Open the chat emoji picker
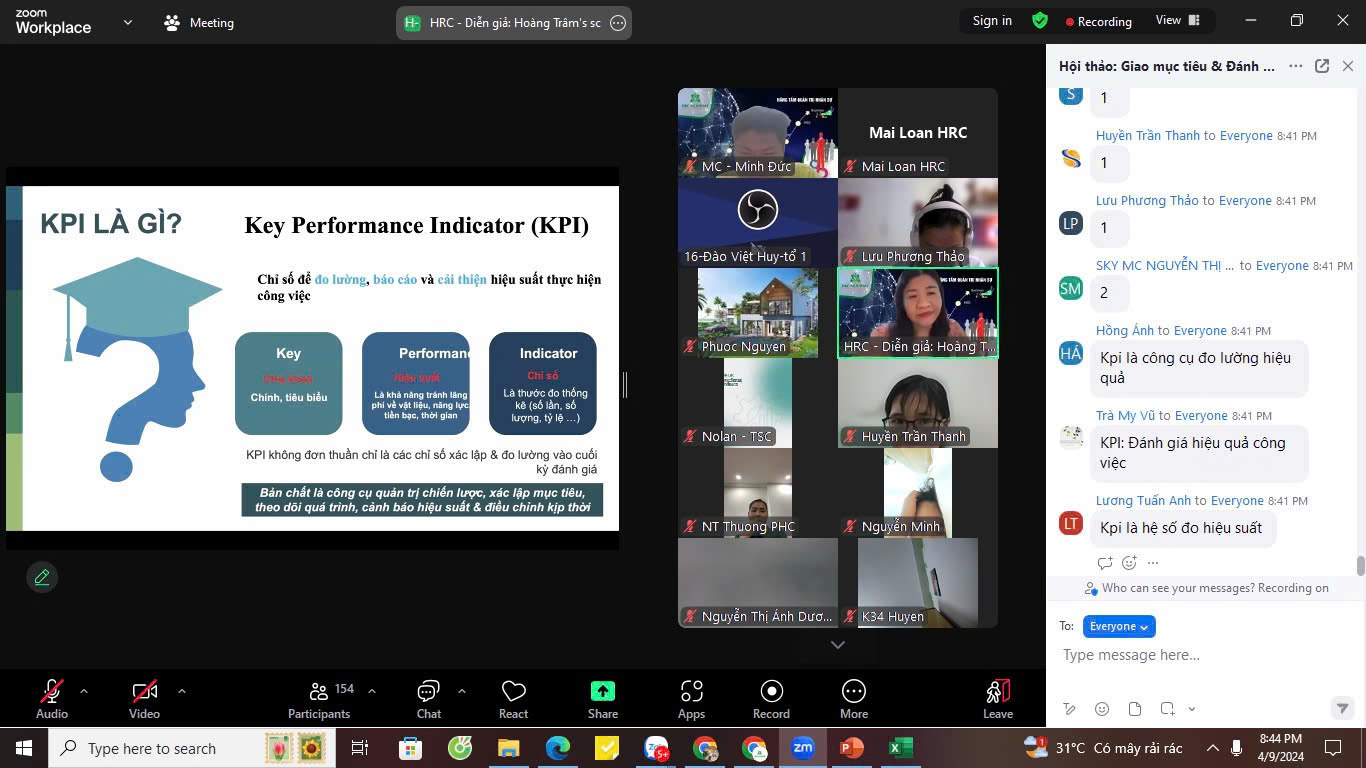 1102,709
